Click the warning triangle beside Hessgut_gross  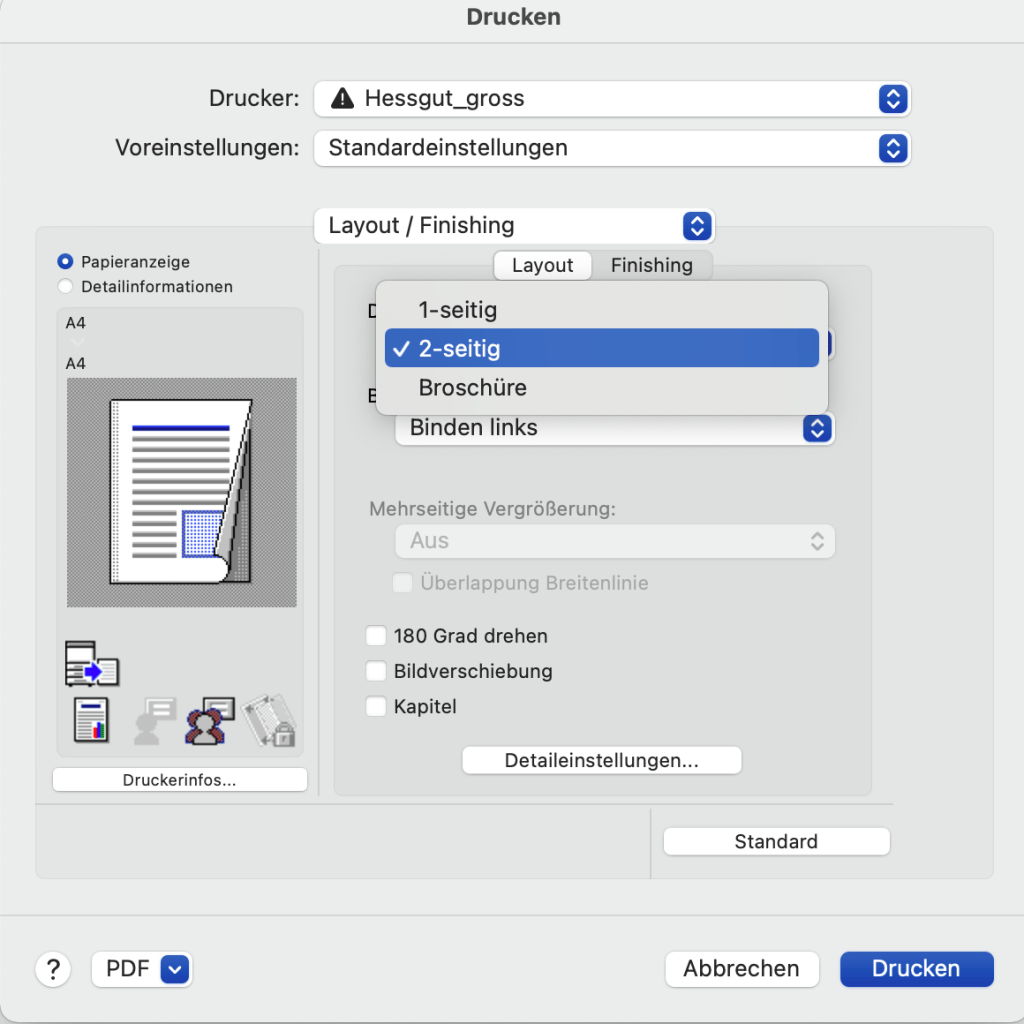342,99
